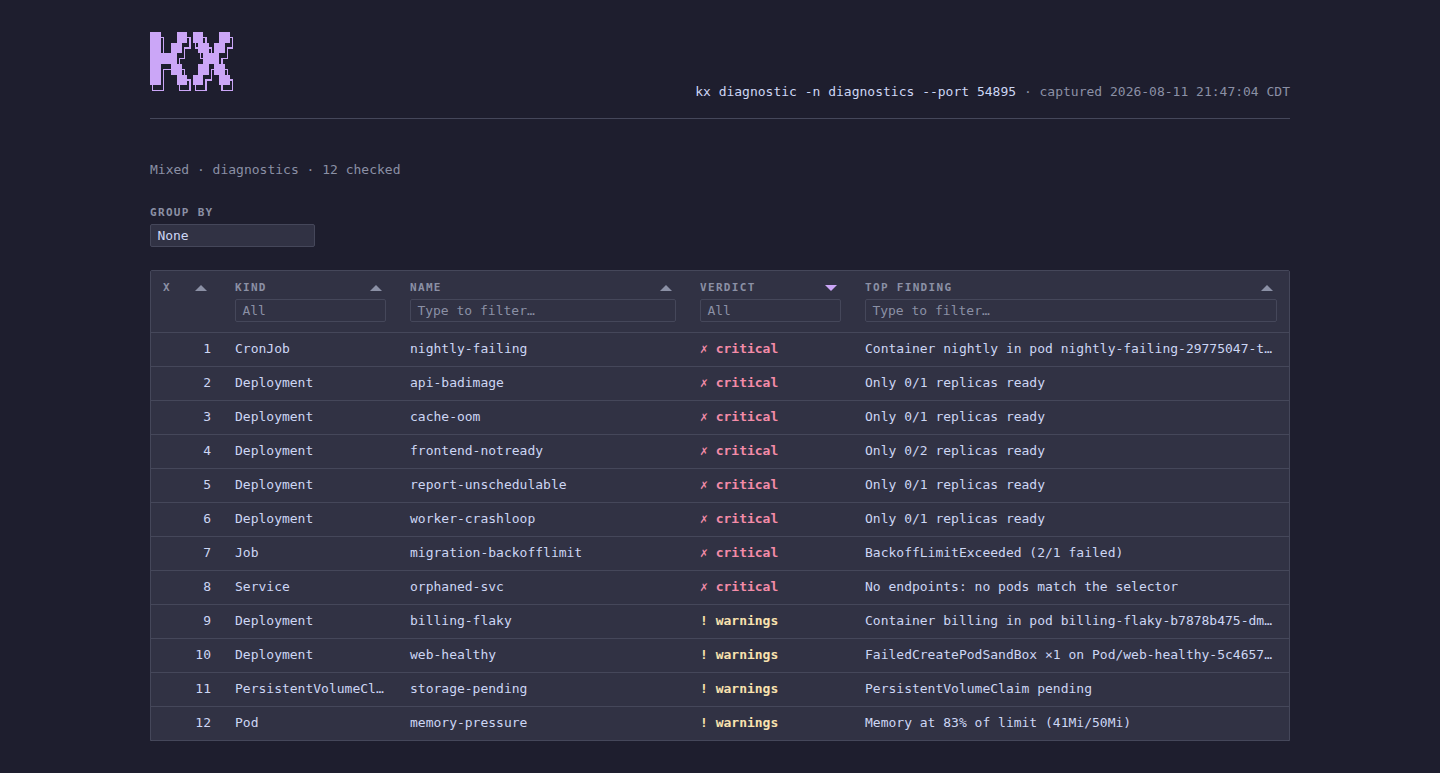Click 'PersistentVolumeClaim pending' finding
1440x773 pixels.
978,689
